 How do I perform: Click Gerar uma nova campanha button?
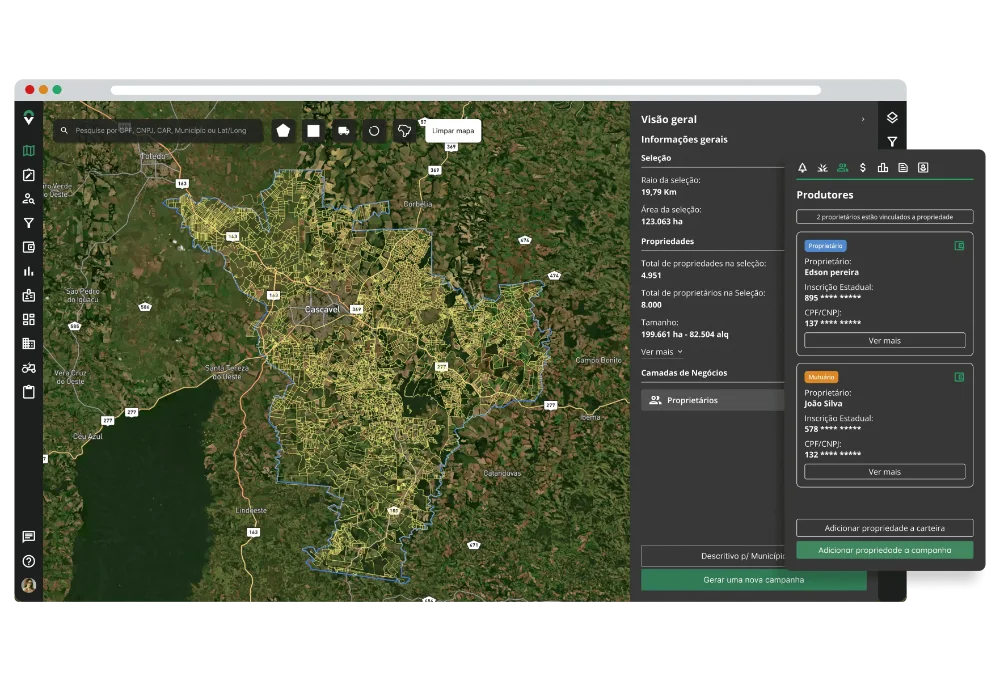pos(753,580)
